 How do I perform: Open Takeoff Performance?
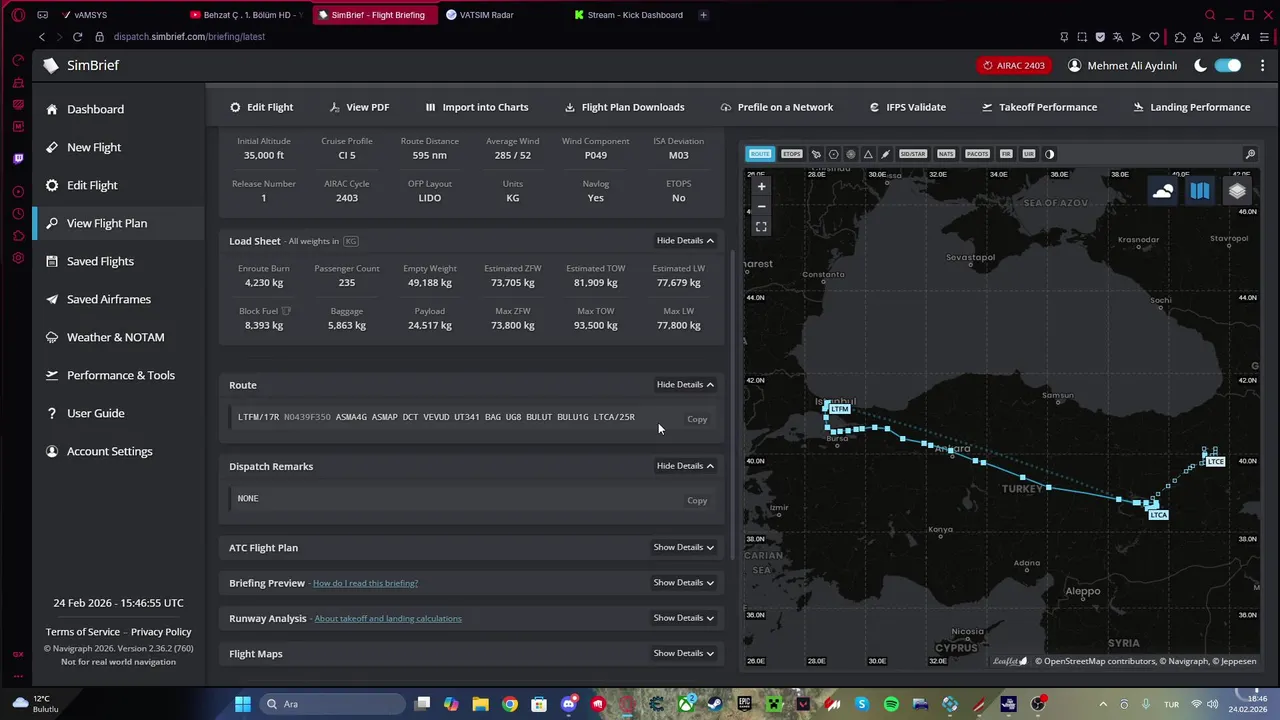coord(1039,107)
